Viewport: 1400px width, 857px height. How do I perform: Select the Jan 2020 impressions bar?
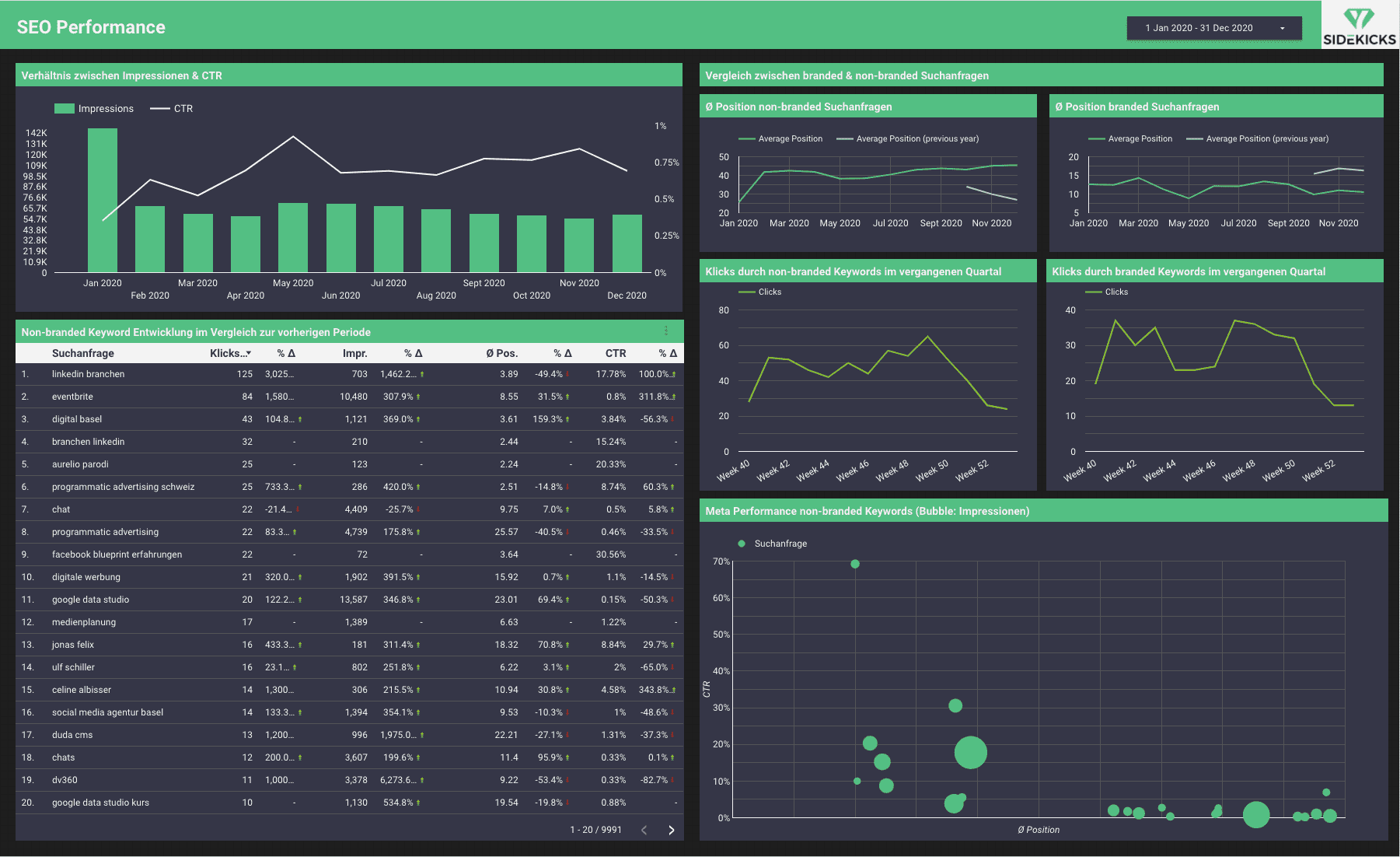point(103,200)
